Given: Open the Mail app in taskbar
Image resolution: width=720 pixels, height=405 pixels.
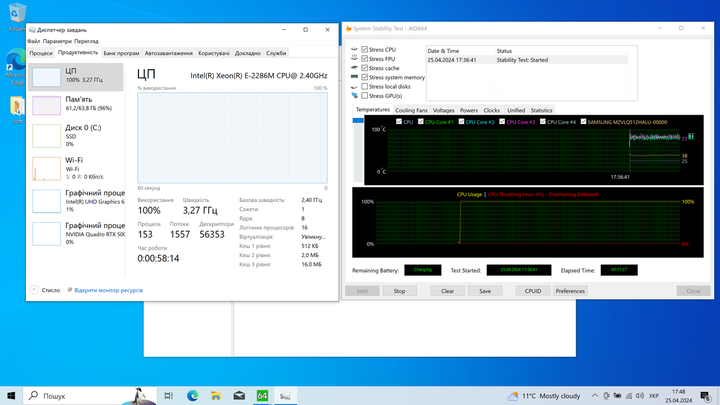Looking at the screenshot, I should (239, 395).
